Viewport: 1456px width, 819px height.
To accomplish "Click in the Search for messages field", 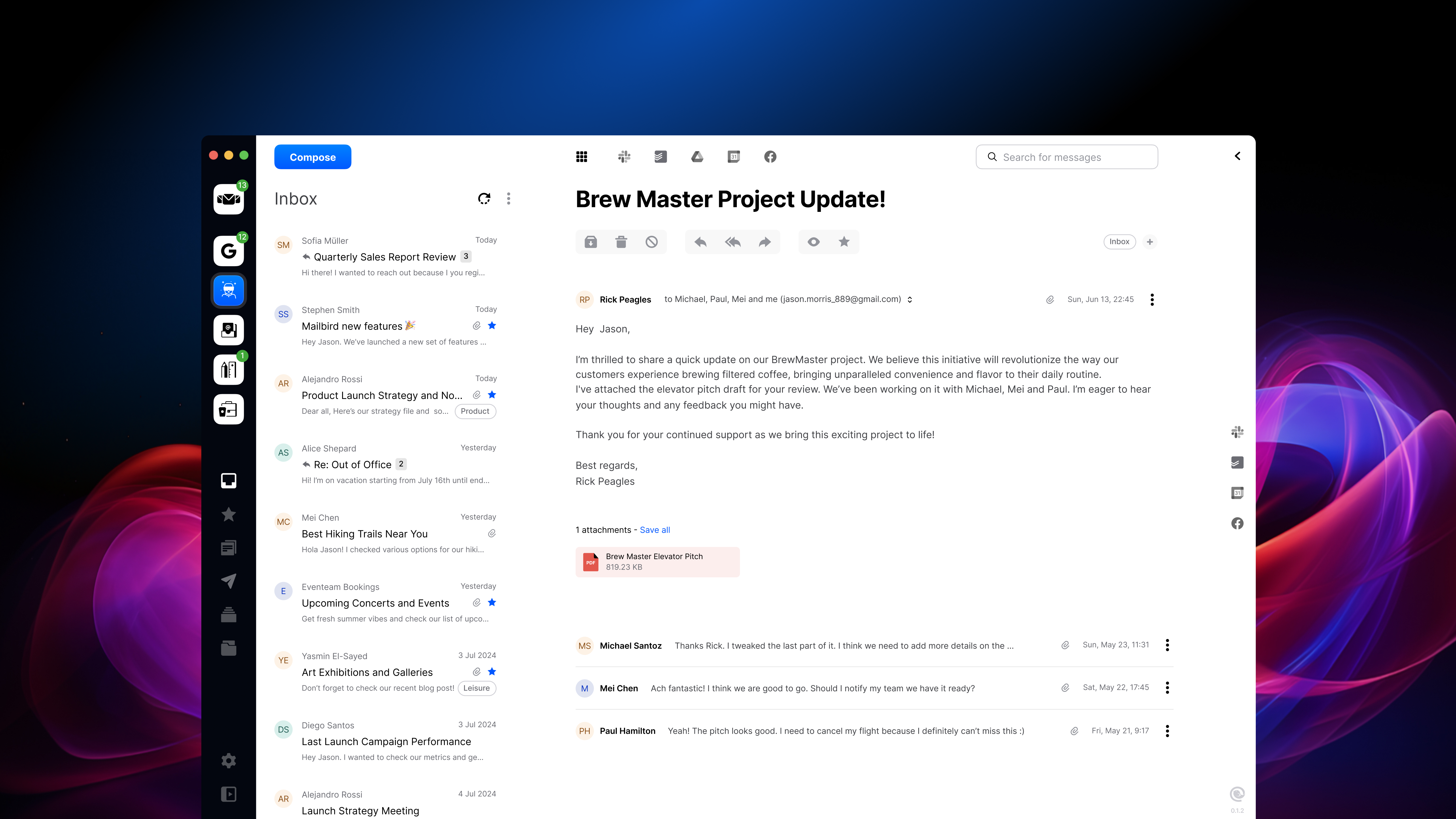I will (1067, 157).
